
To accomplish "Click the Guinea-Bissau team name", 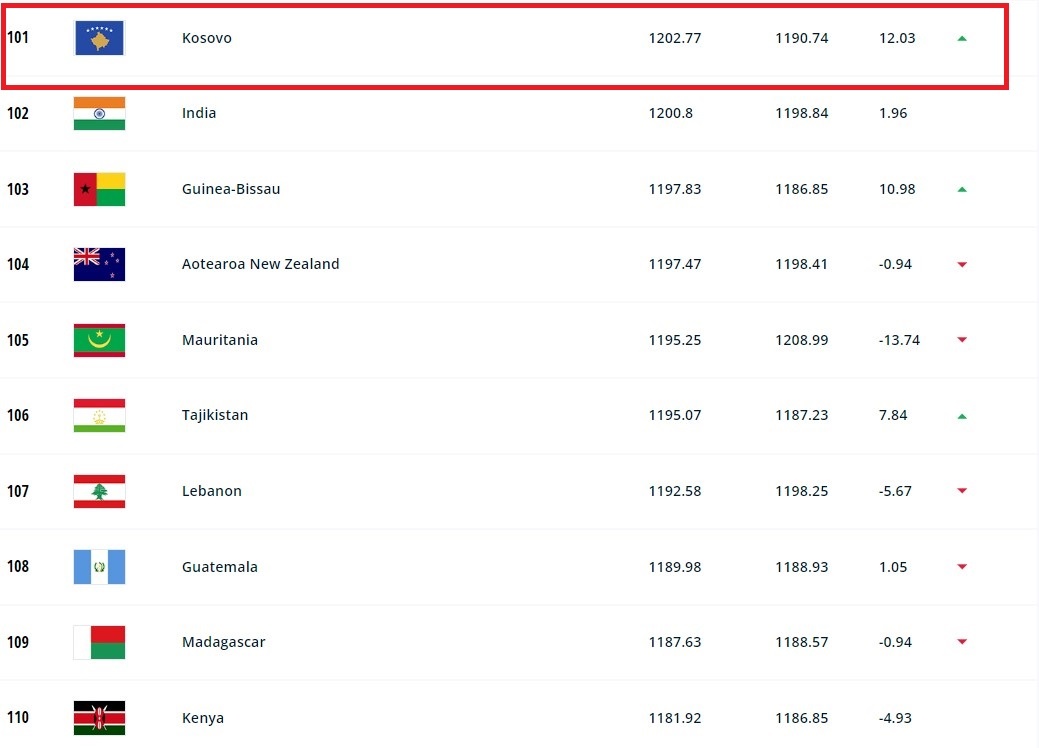I will (x=231, y=189).
